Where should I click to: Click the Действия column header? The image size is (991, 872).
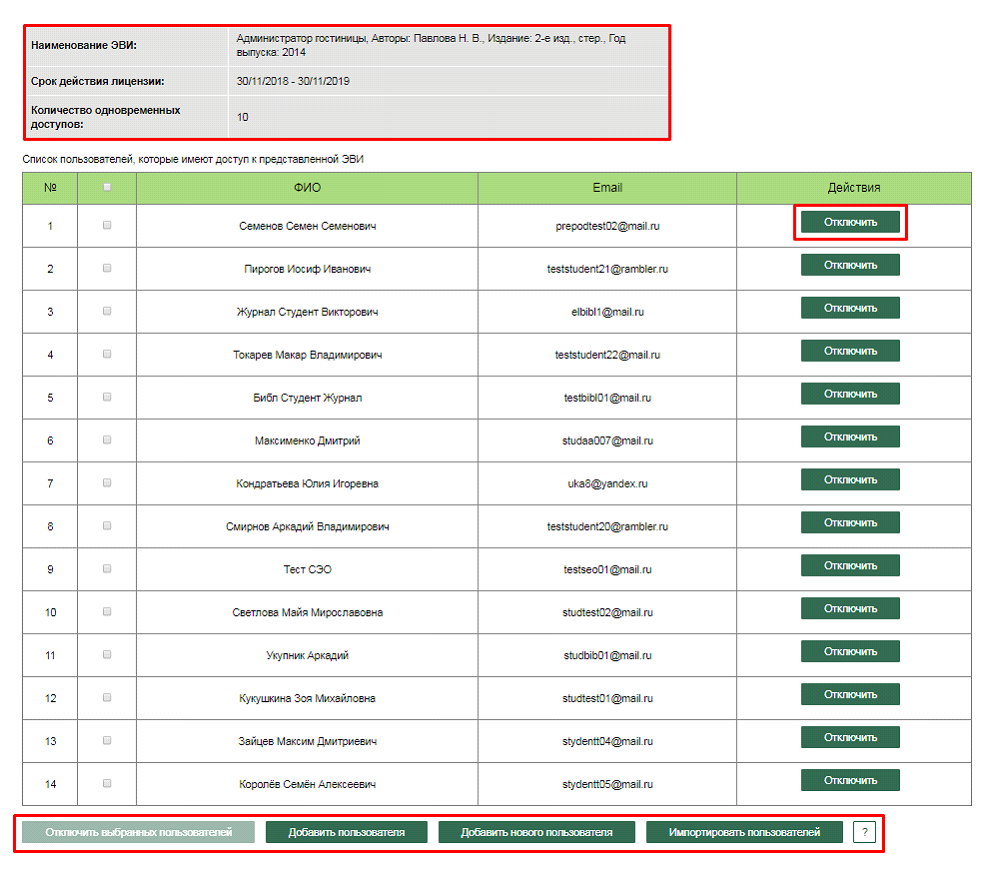pos(854,188)
